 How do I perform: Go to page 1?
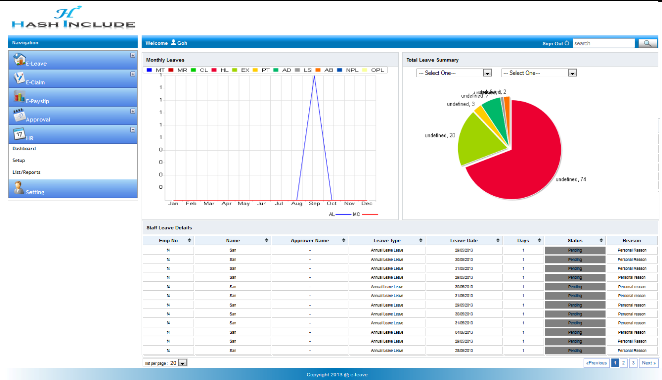pos(615,363)
